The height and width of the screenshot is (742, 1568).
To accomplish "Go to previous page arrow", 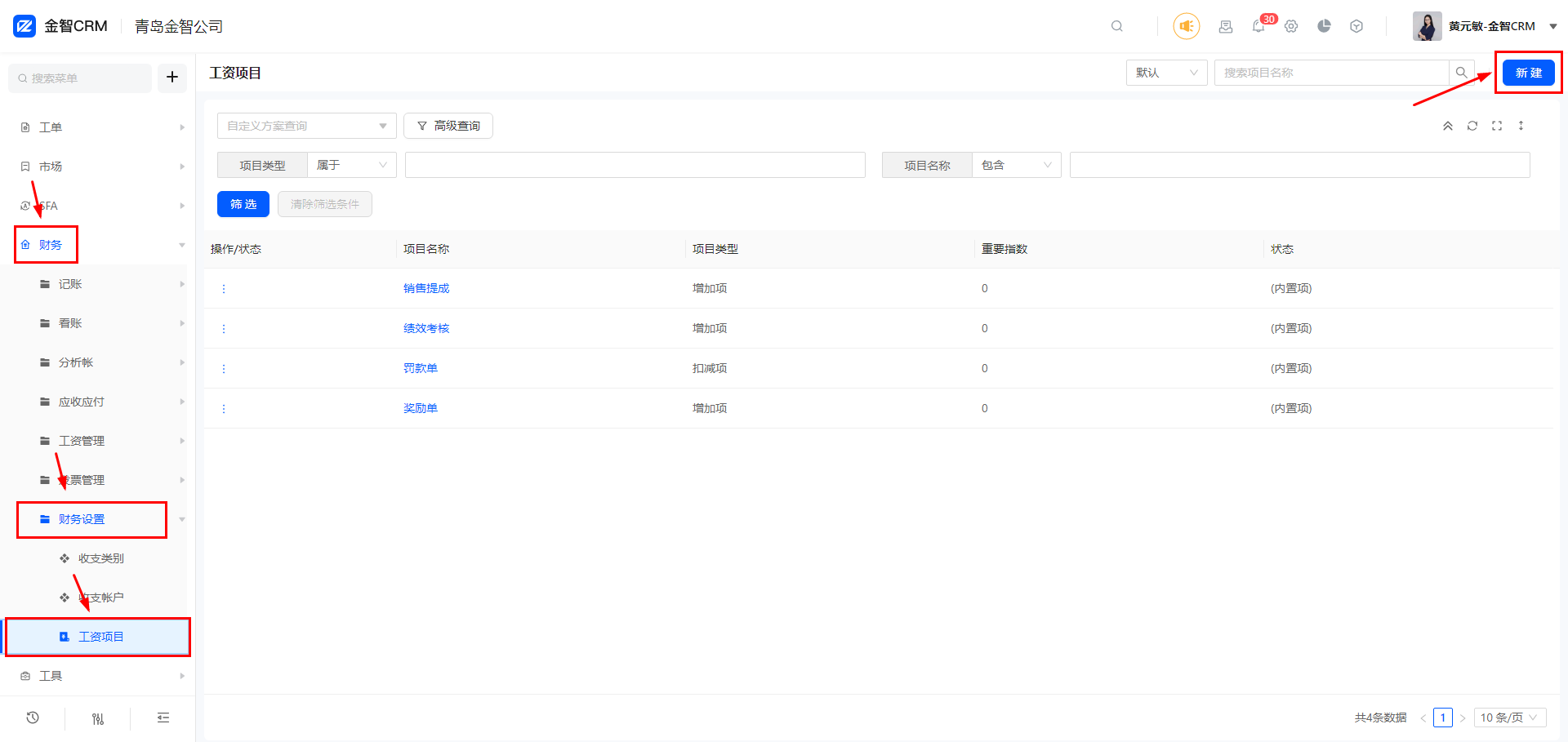I will (1423, 718).
